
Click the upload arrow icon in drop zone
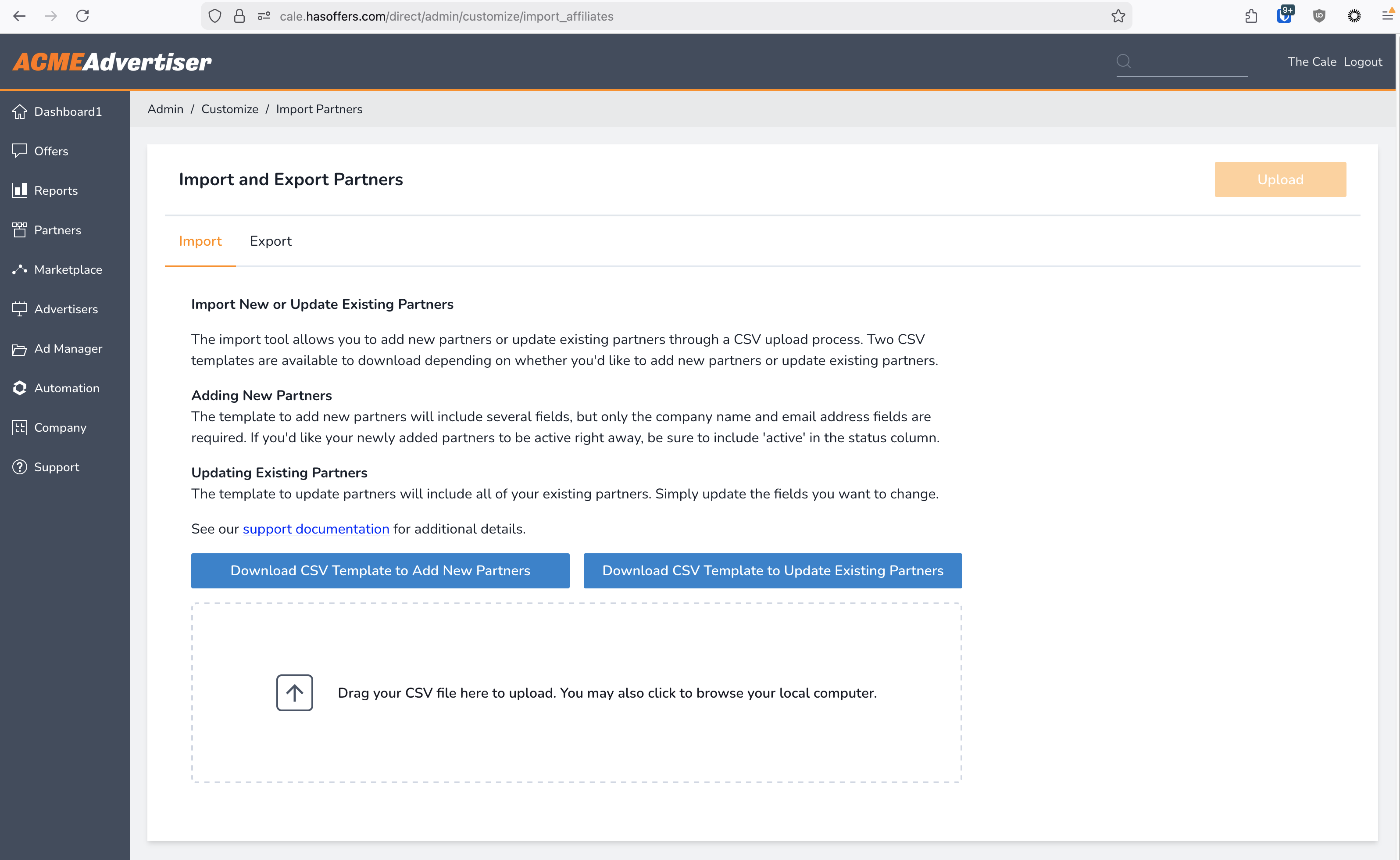(294, 693)
